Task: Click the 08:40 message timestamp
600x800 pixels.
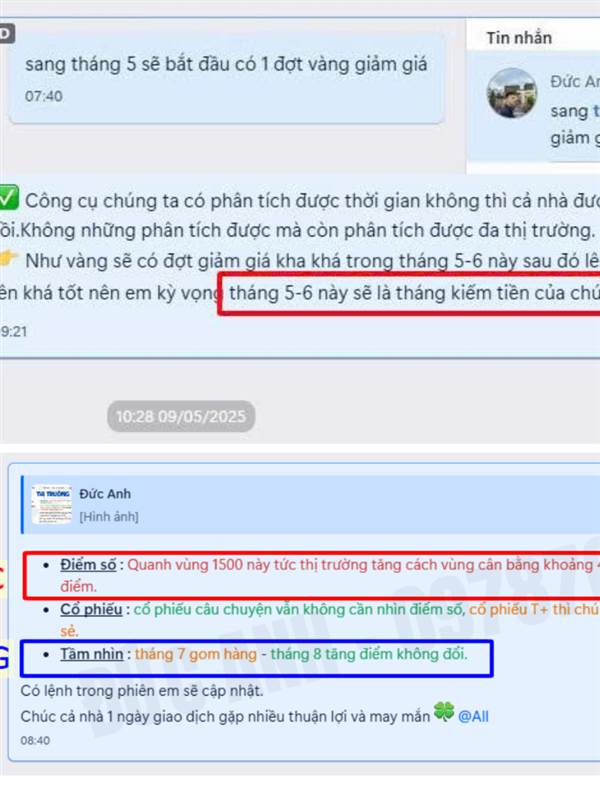Action: click(x=35, y=740)
